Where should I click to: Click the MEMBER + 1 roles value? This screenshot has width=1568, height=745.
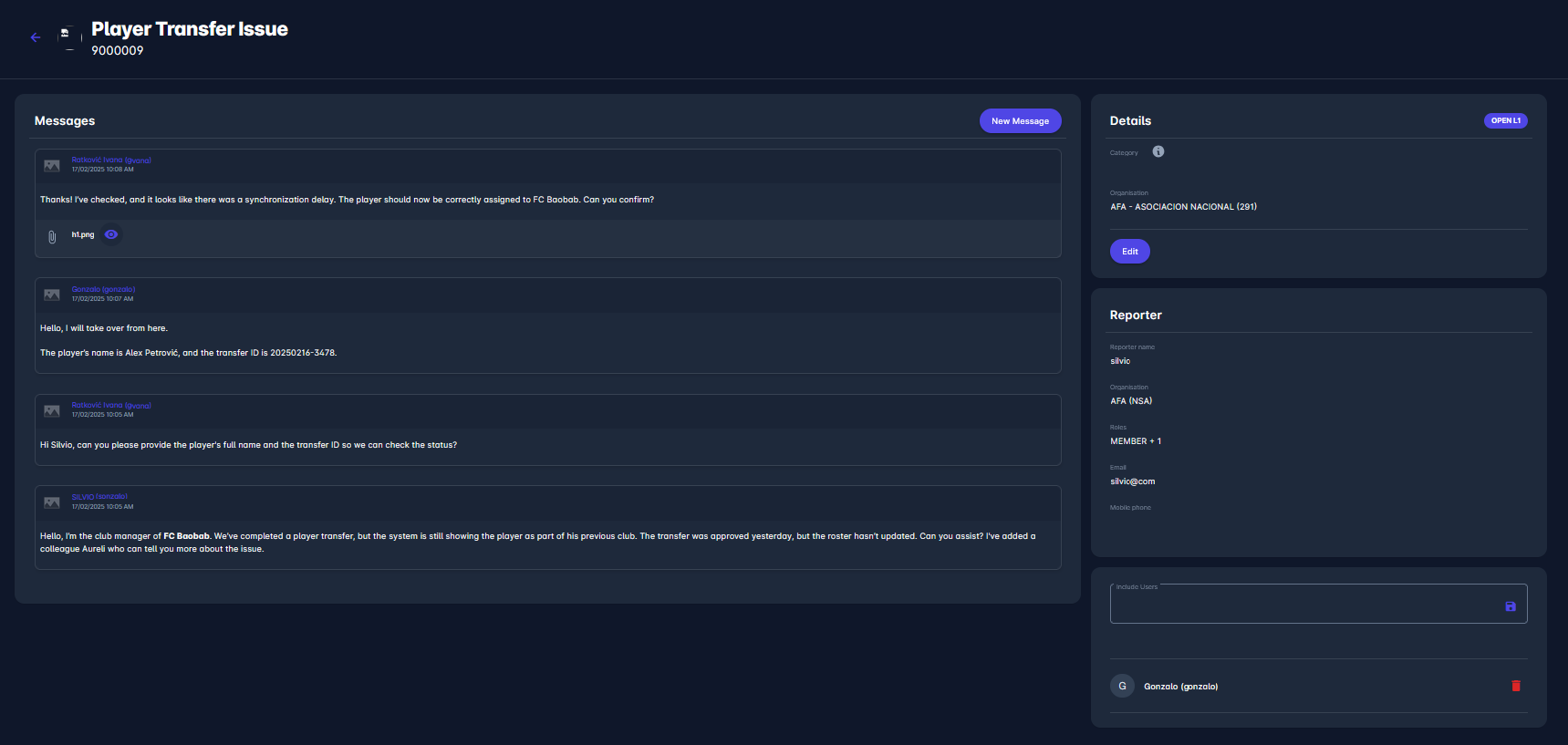[1135, 441]
